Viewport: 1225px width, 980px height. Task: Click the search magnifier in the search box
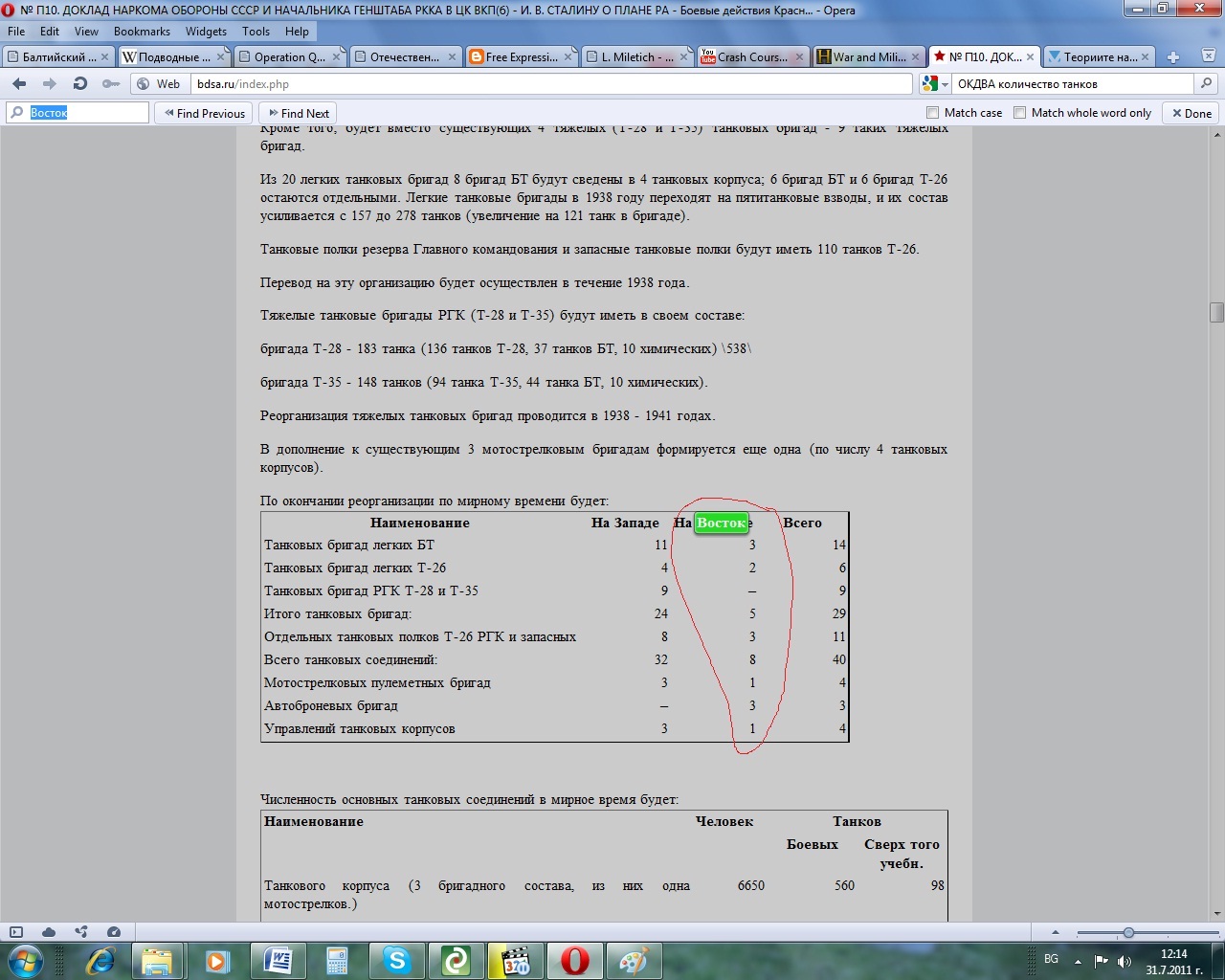click(1206, 84)
